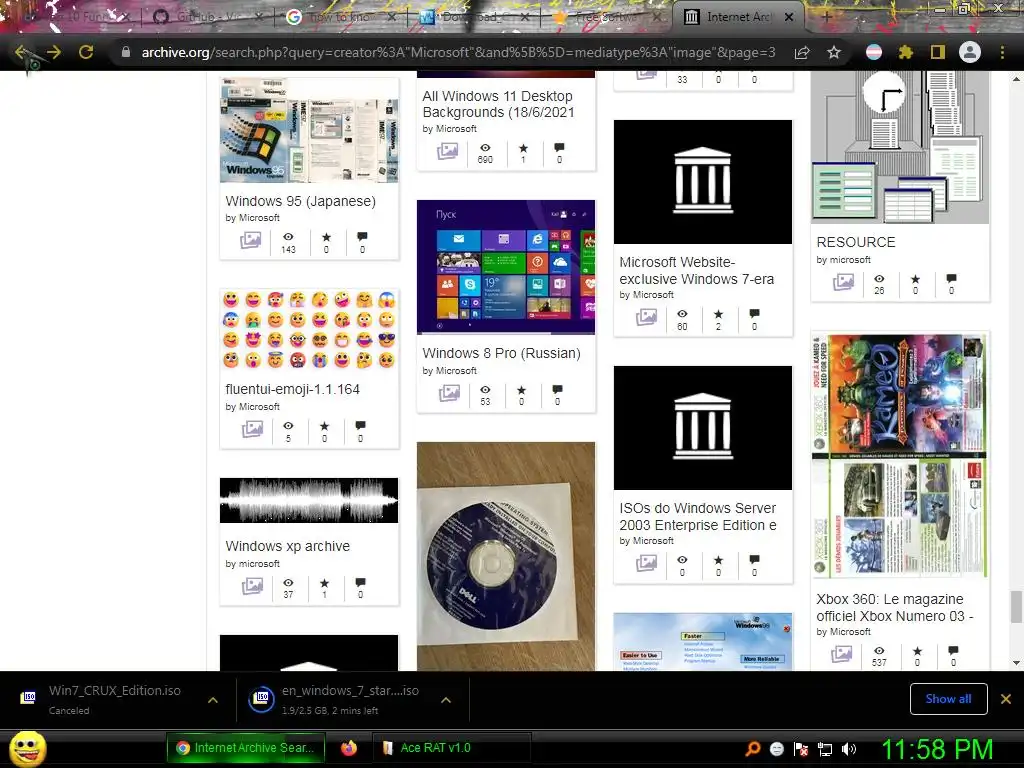Open the Windows 95 (Japanese) thumbnail
Viewport: 1024px width, 768px height.
[x=309, y=130]
